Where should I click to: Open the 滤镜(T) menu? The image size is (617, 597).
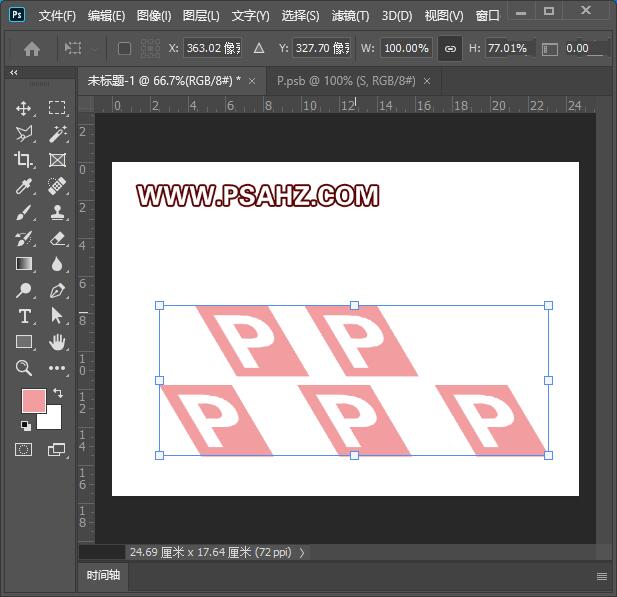(x=351, y=16)
